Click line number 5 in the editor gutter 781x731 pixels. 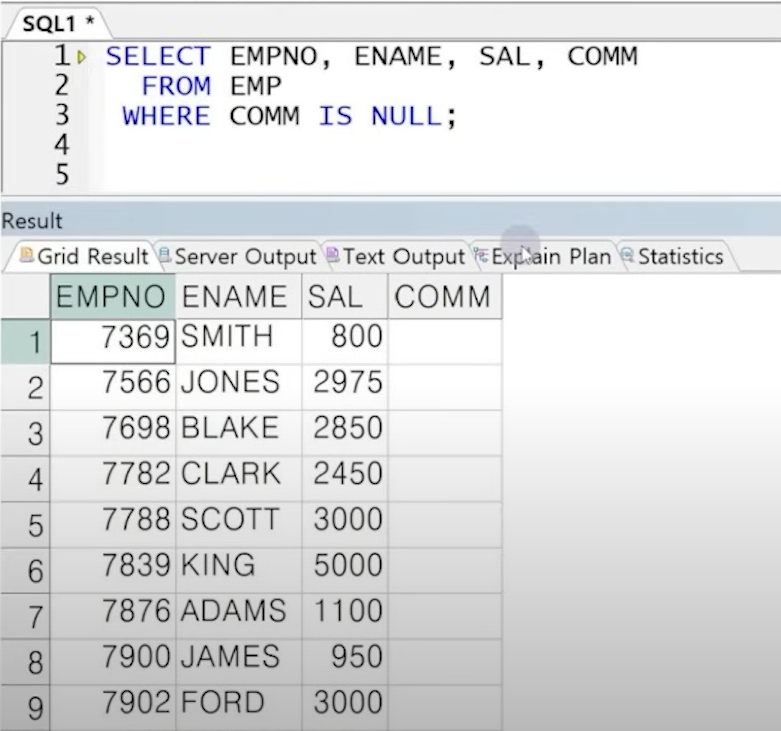62,174
